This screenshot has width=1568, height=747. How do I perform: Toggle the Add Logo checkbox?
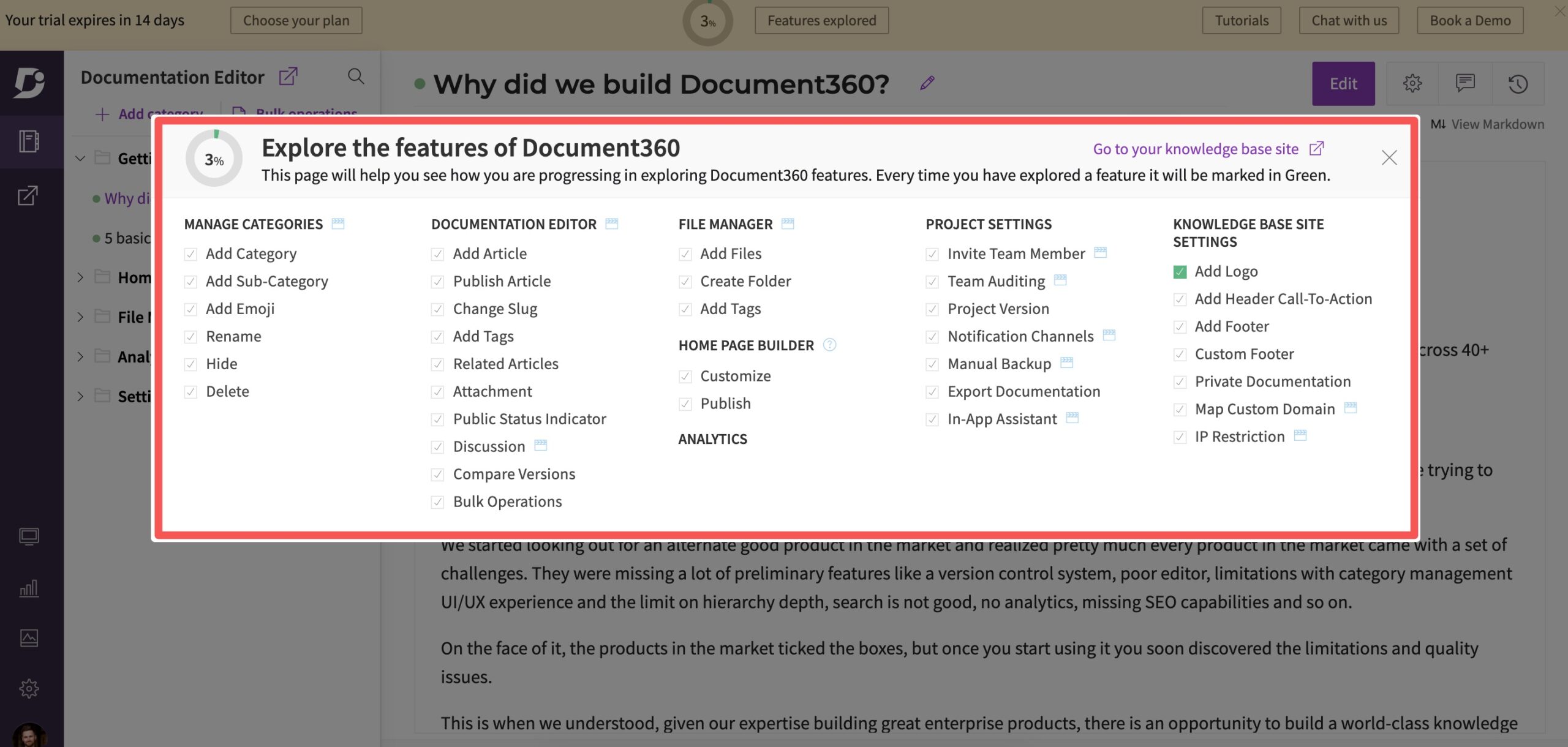(1180, 272)
